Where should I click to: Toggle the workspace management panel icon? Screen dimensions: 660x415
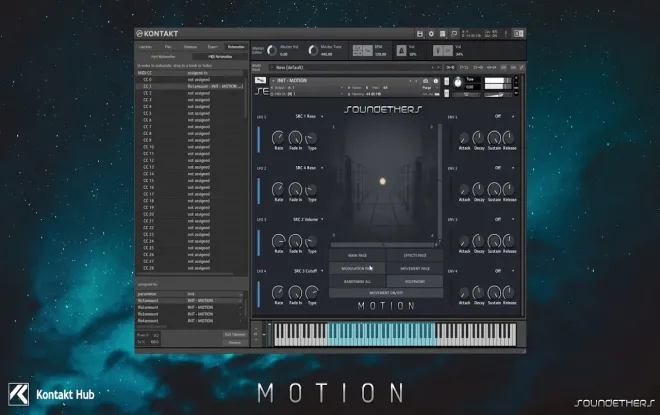point(442,34)
